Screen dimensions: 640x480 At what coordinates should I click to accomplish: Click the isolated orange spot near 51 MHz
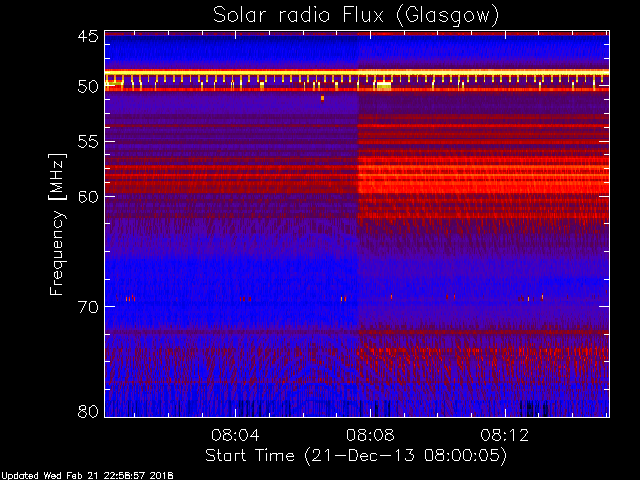click(322, 98)
